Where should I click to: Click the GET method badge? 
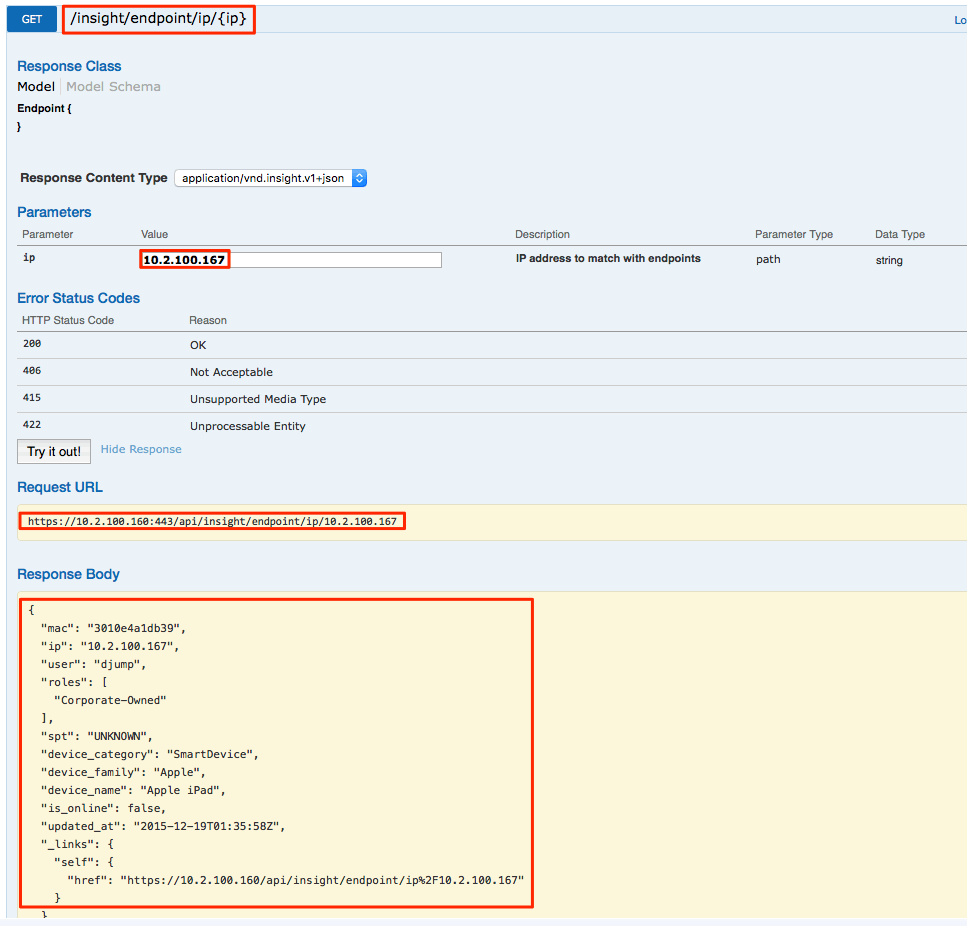click(x=31, y=19)
